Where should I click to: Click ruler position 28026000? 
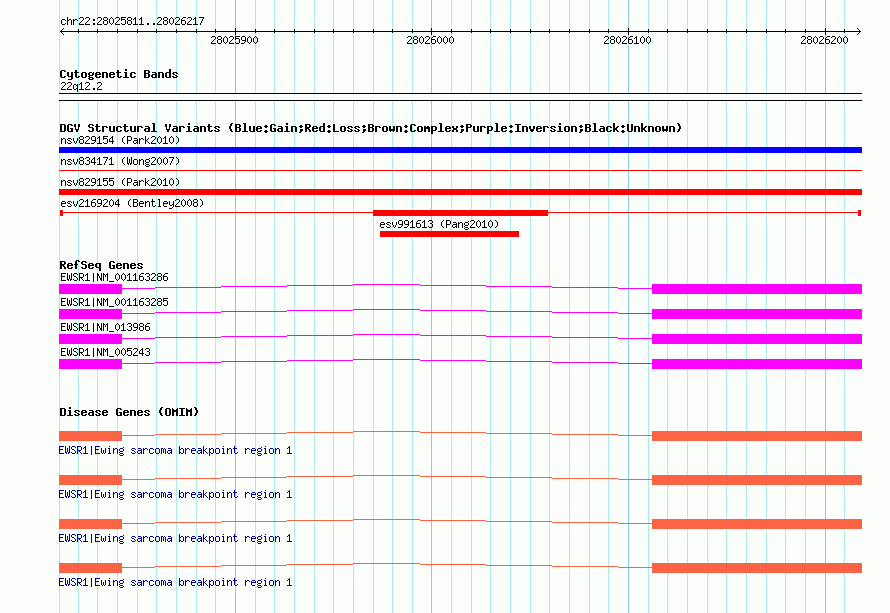pyautogui.click(x=430, y=40)
